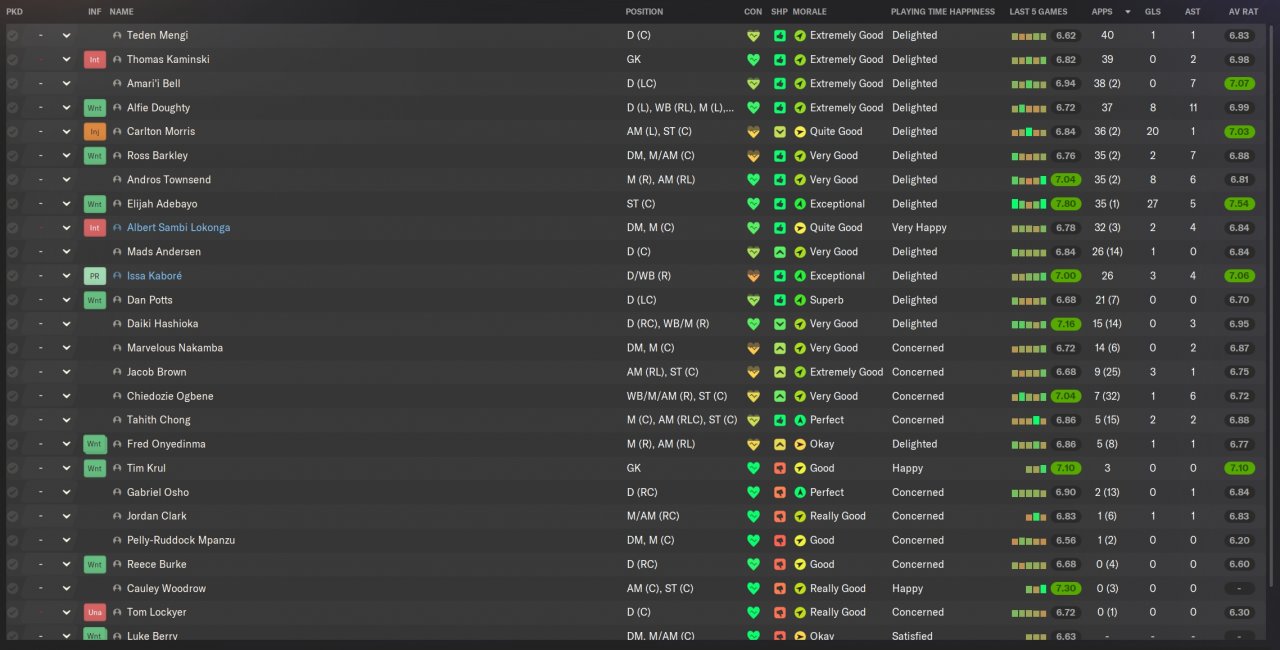Click the condition heart icon for Ross Barkley
This screenshot has width=1280, height=650.
[753, 155]
